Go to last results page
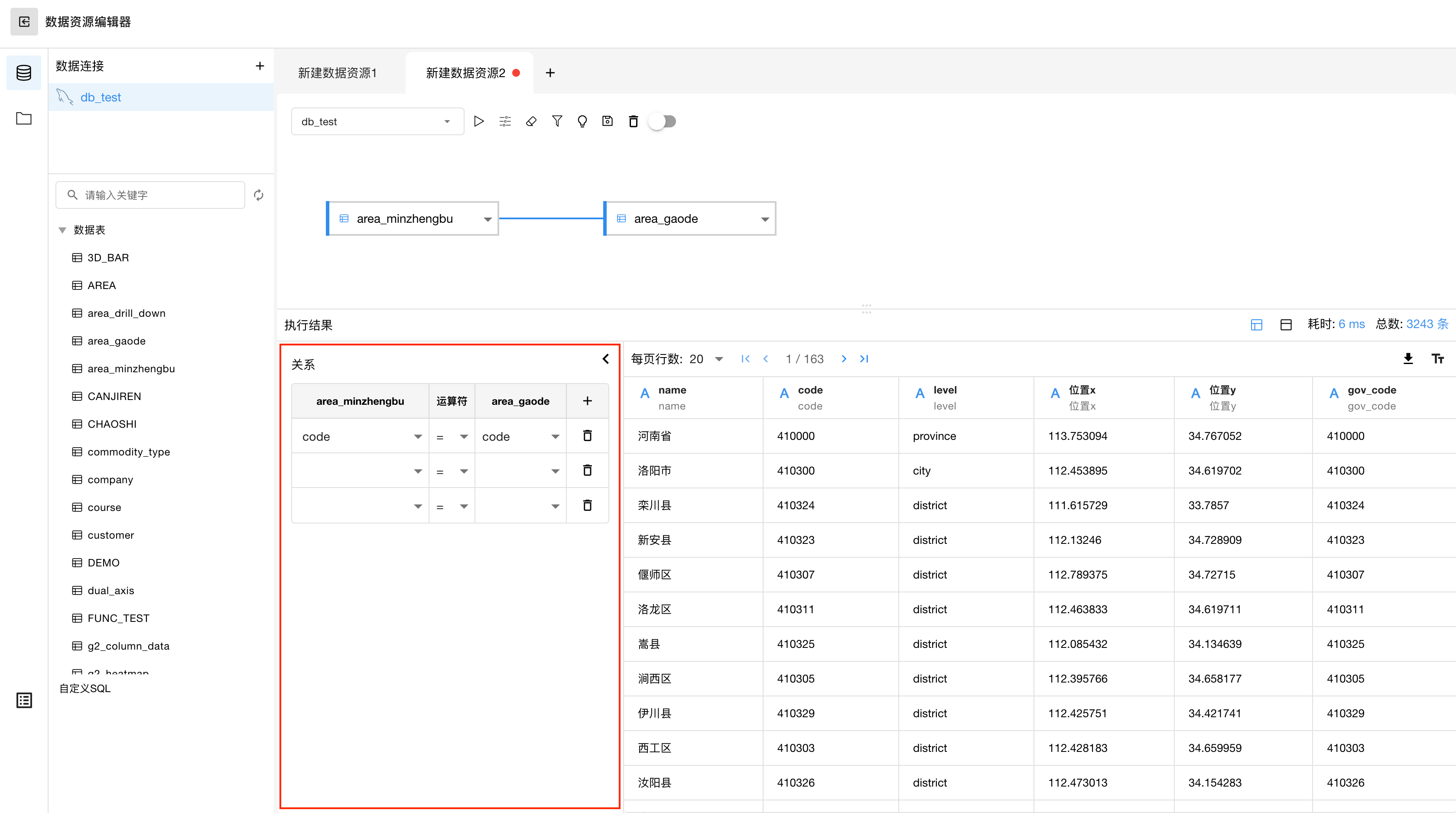The image size is (1456, 813). pos(864,359)
